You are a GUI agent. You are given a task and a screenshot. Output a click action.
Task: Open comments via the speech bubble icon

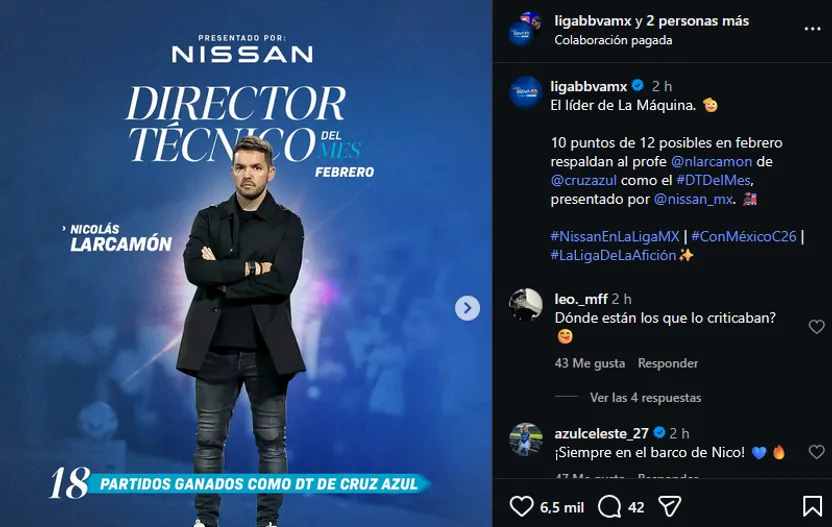click(609, 506)
